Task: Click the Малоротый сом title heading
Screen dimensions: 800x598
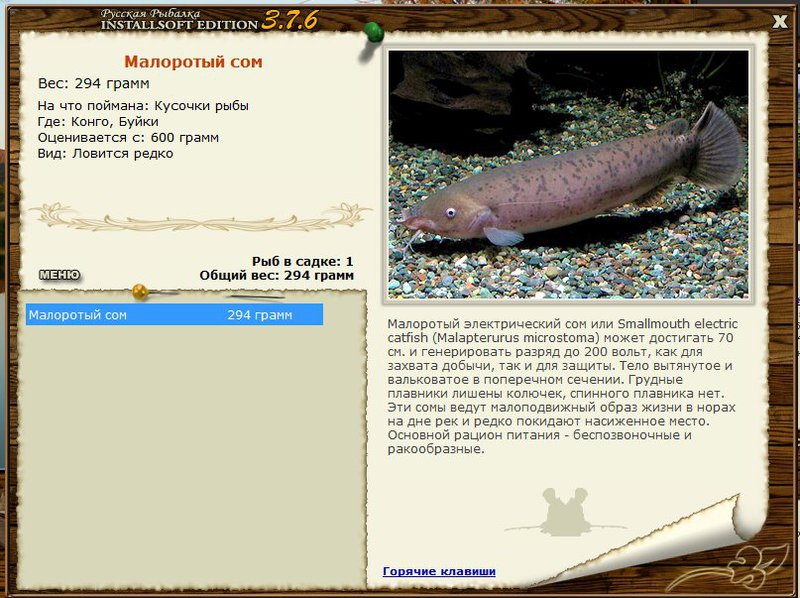Action: [193, 62]
